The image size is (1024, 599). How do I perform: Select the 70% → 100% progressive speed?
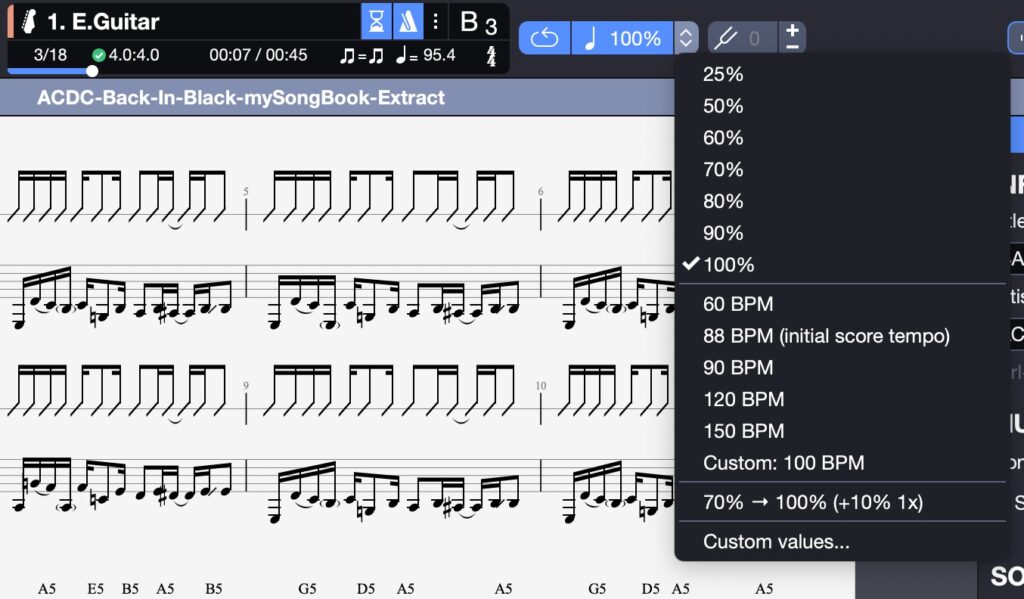click(812, 502)
